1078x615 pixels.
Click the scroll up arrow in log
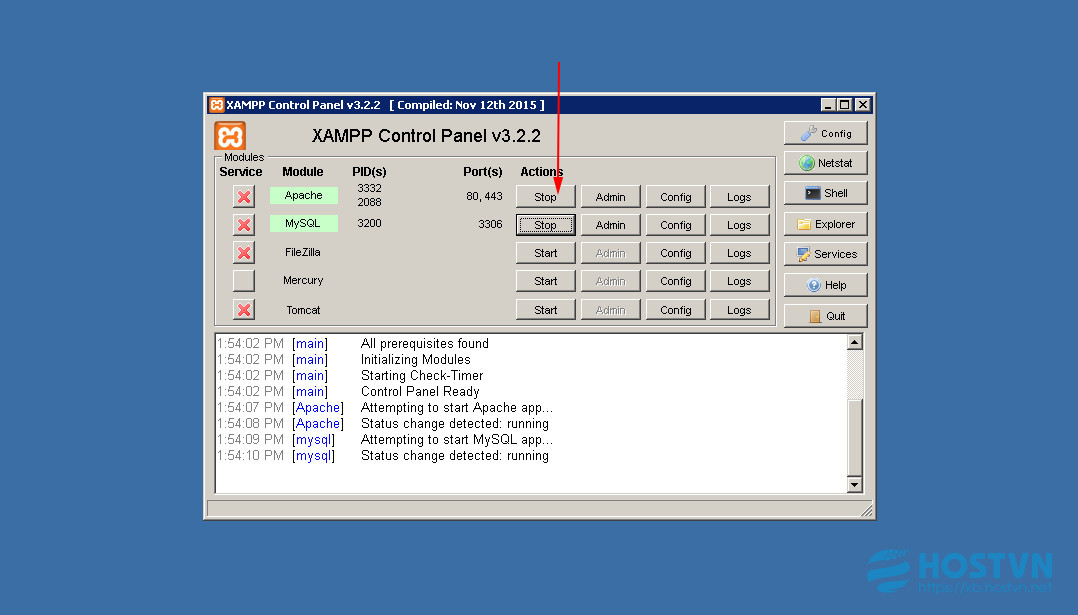[x=855, y=342]
